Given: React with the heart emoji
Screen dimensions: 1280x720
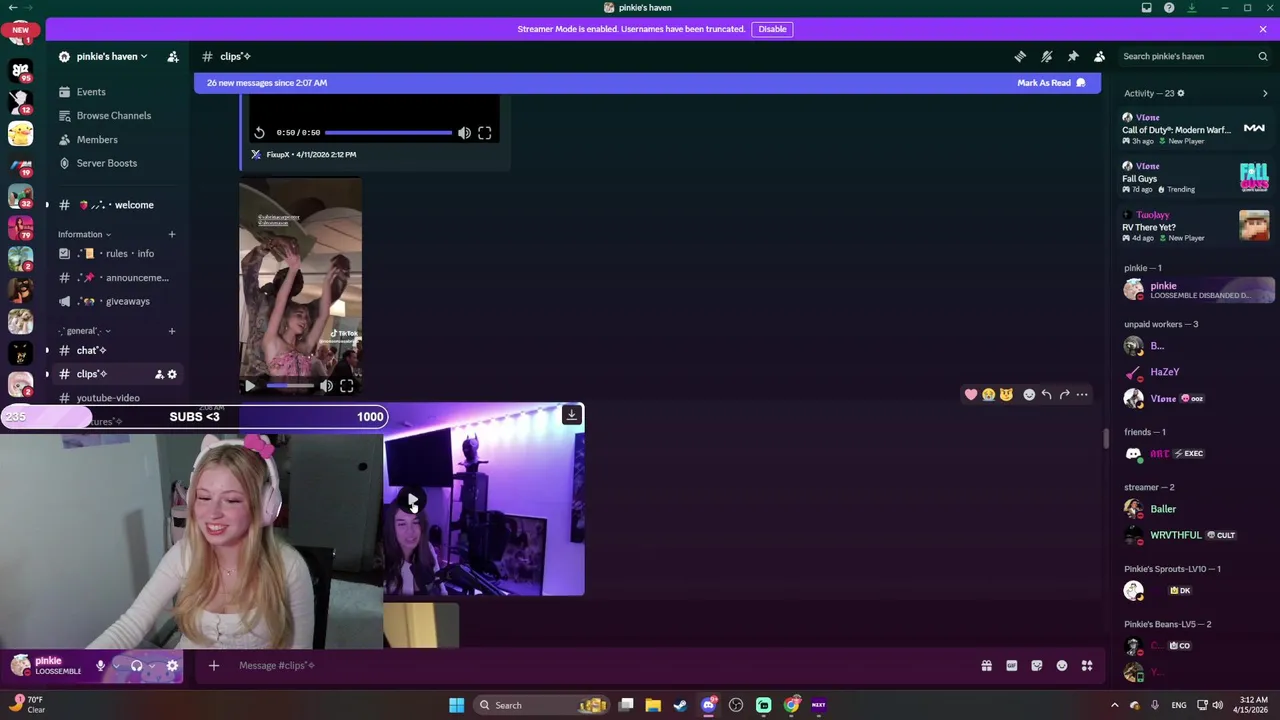Looking at the screenshot, I should pyautogui.click(x=970, y=395).
